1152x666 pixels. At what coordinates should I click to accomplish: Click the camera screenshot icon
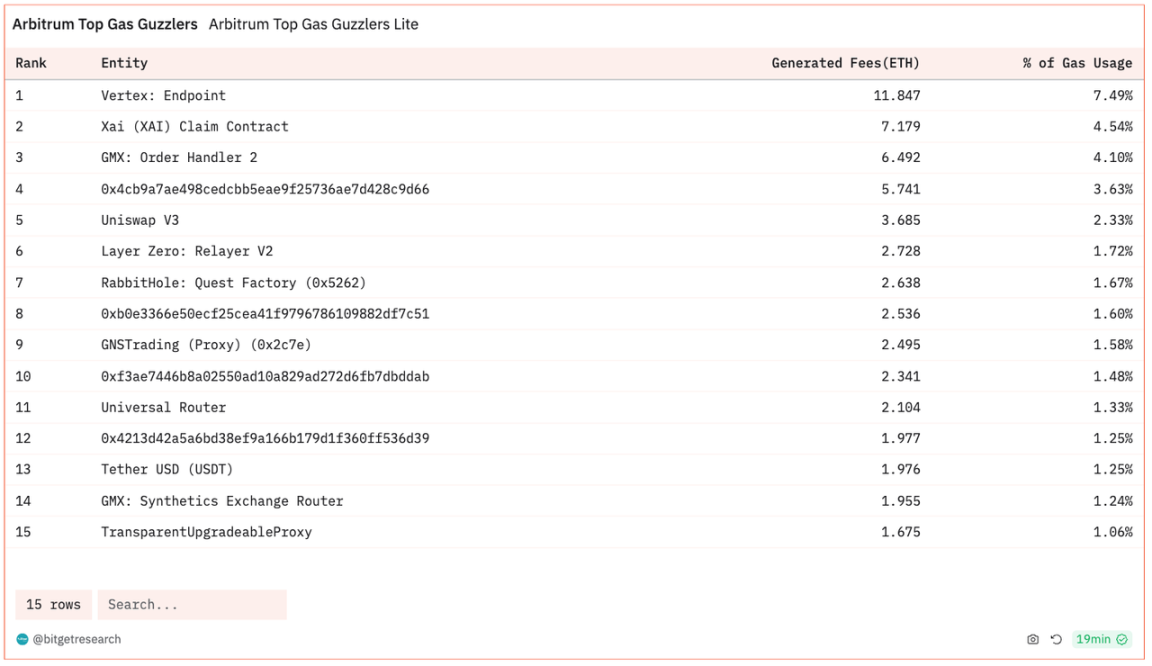click(1033, 640)
